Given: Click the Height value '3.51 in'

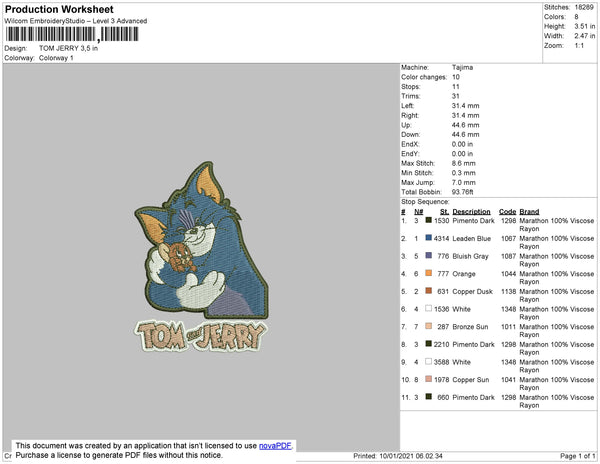Looking at the screenshot, I should 584,26.
